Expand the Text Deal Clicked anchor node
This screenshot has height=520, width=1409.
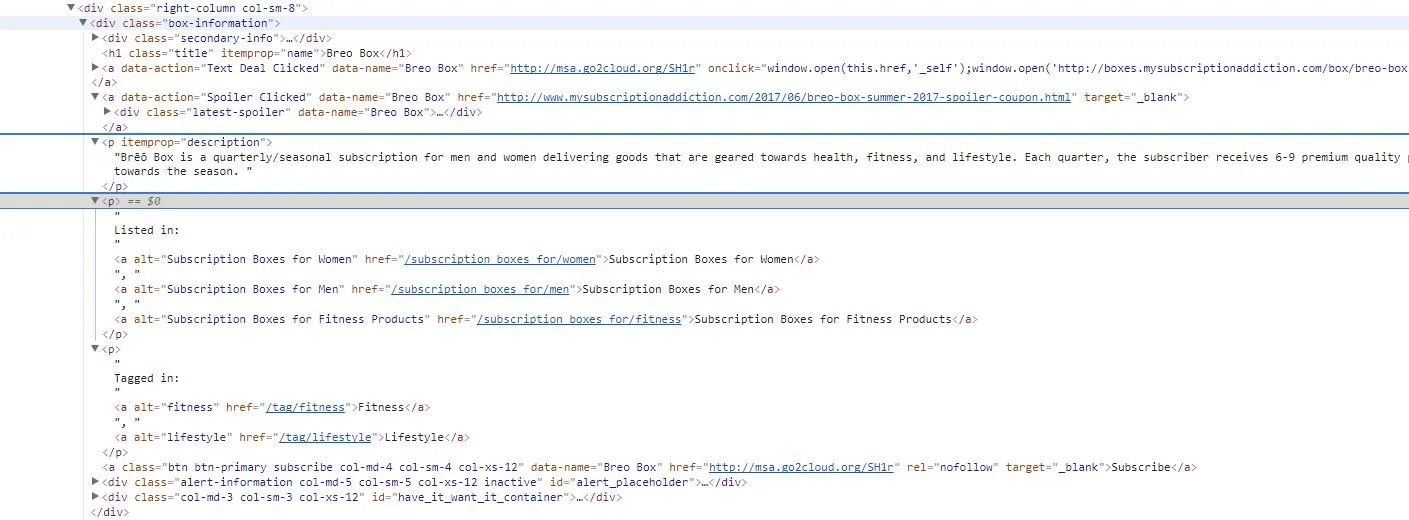[96, 68]
